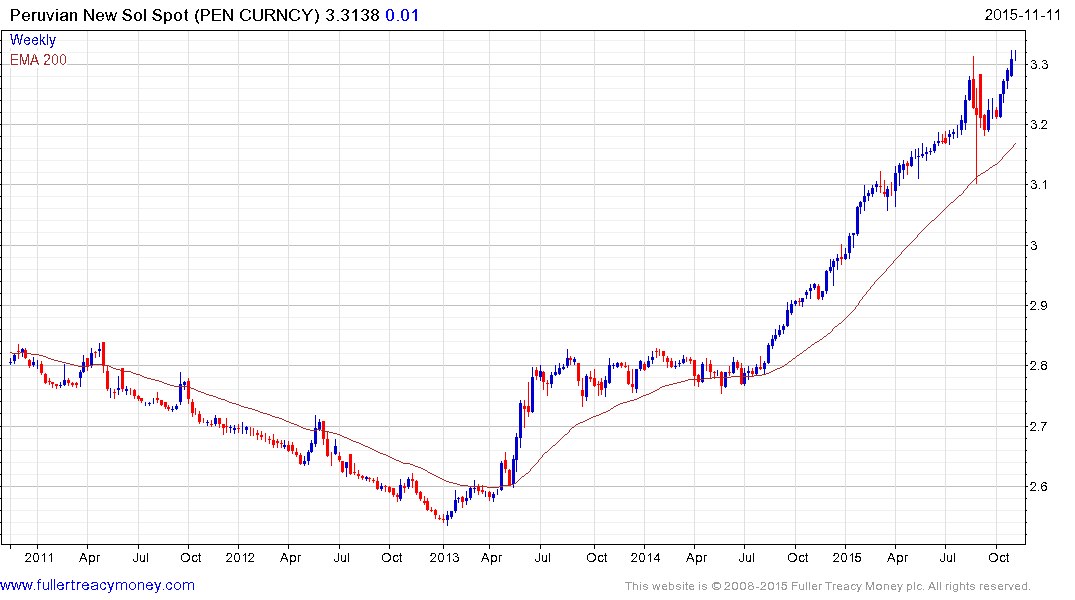Screen dimensions: 1075x600
Task: Click the 'EMA 200' legend label
Action: (x=38, y=60)
